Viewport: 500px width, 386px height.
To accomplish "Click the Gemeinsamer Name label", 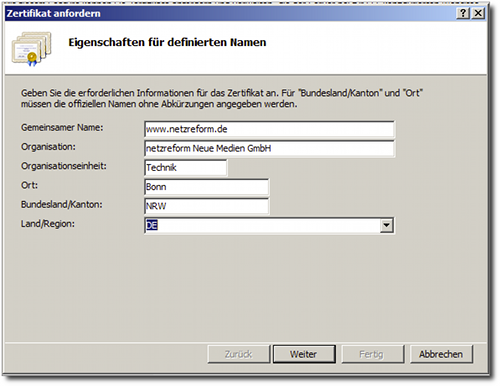I will coord(62,128).
